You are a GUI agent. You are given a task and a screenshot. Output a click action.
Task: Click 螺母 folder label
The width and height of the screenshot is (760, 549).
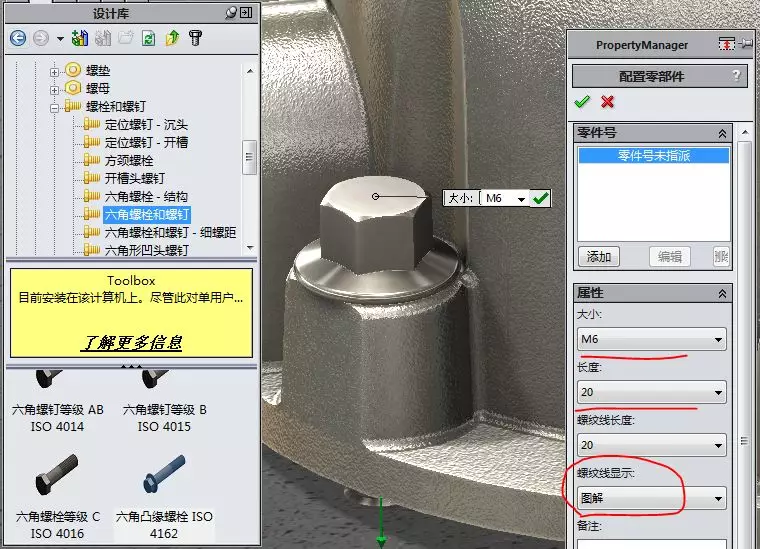tap(98, 89)
